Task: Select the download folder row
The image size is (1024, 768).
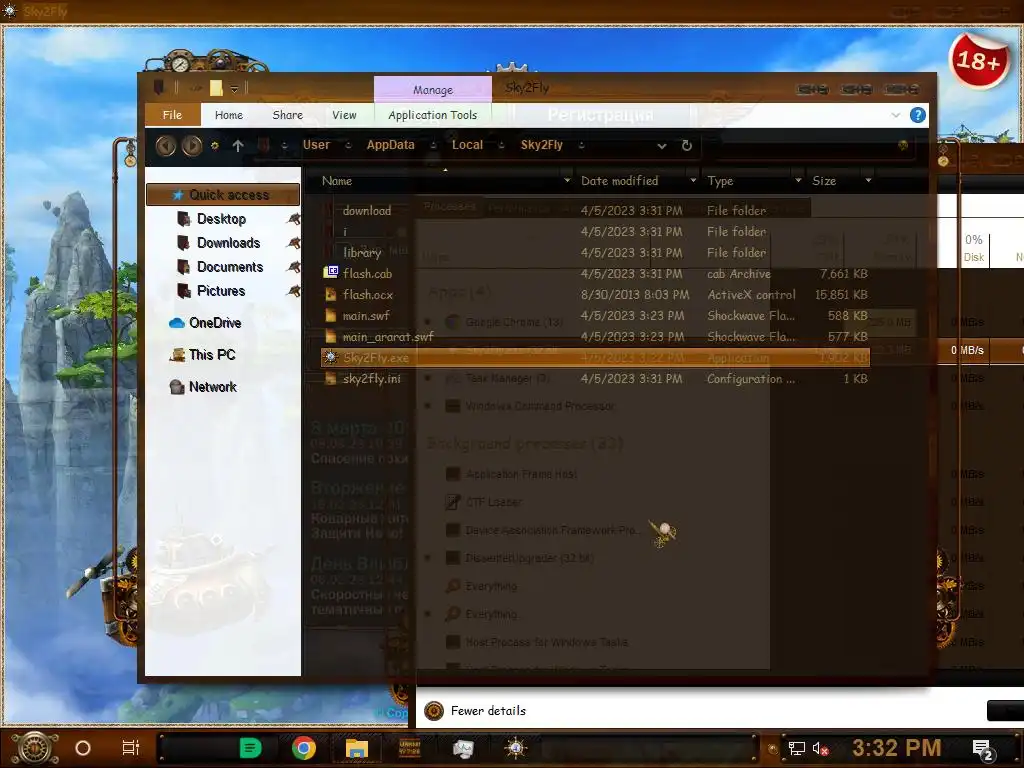Action: tap(594, 210)
